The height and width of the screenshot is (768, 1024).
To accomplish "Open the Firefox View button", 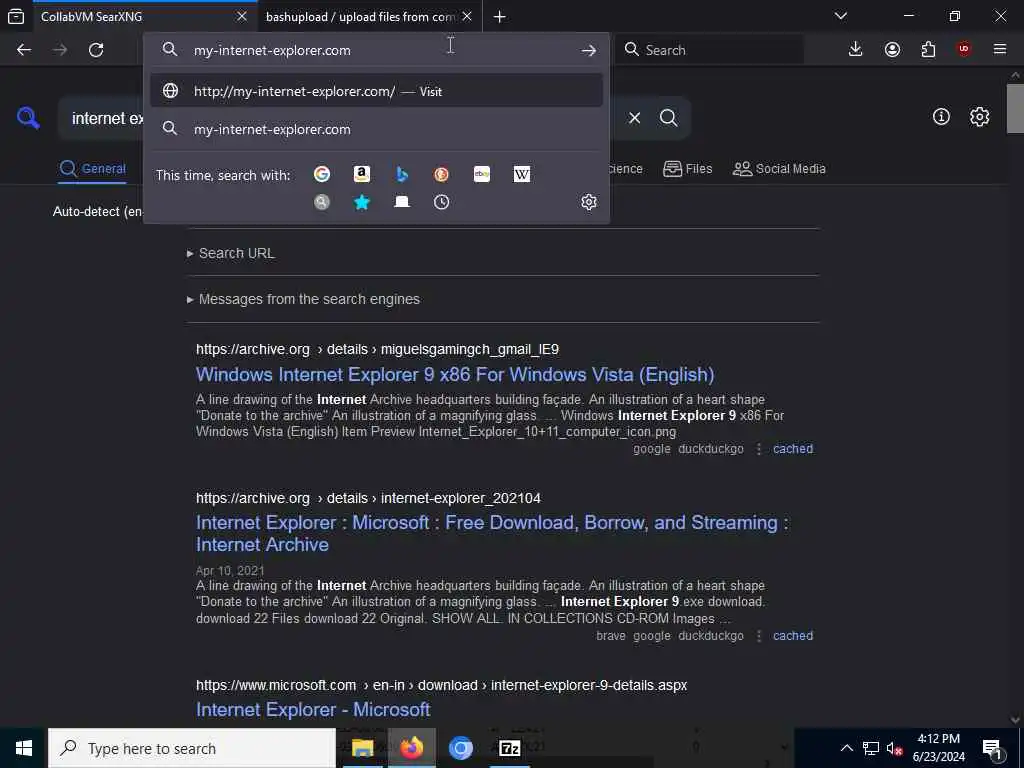I will click(16, 16).
